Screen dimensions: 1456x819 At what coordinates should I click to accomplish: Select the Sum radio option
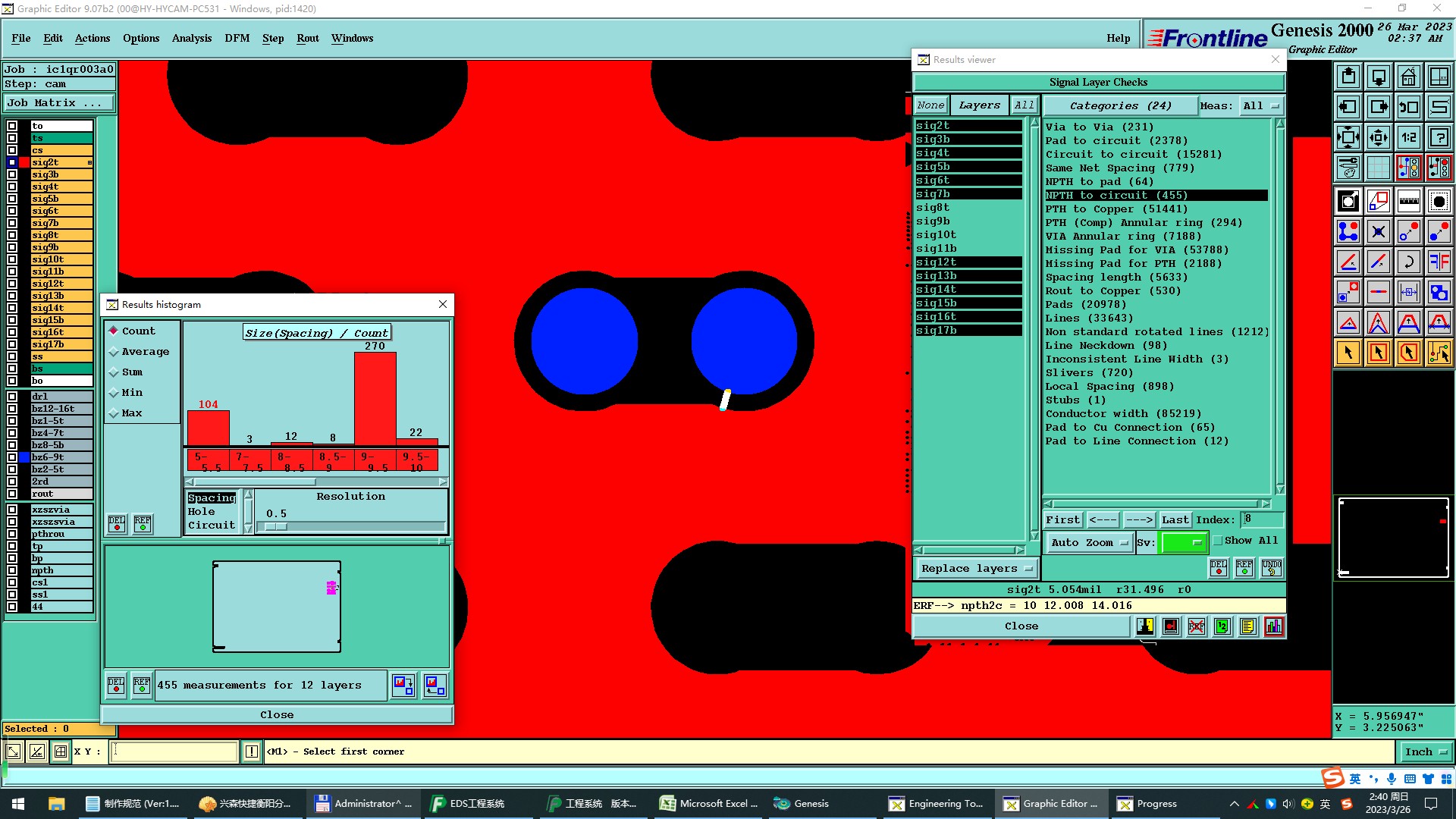click(x=126, y=372)
